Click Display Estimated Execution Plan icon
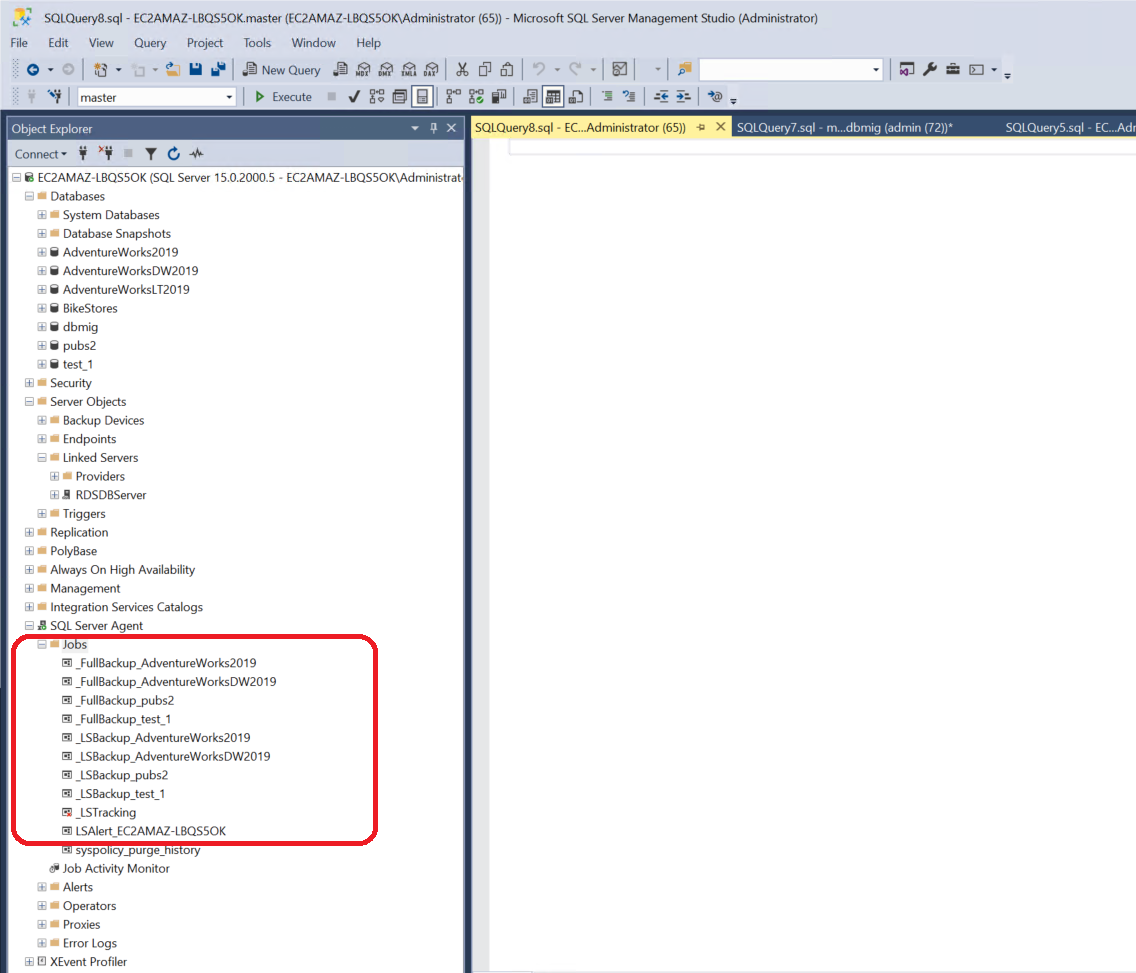 point(377,97)
